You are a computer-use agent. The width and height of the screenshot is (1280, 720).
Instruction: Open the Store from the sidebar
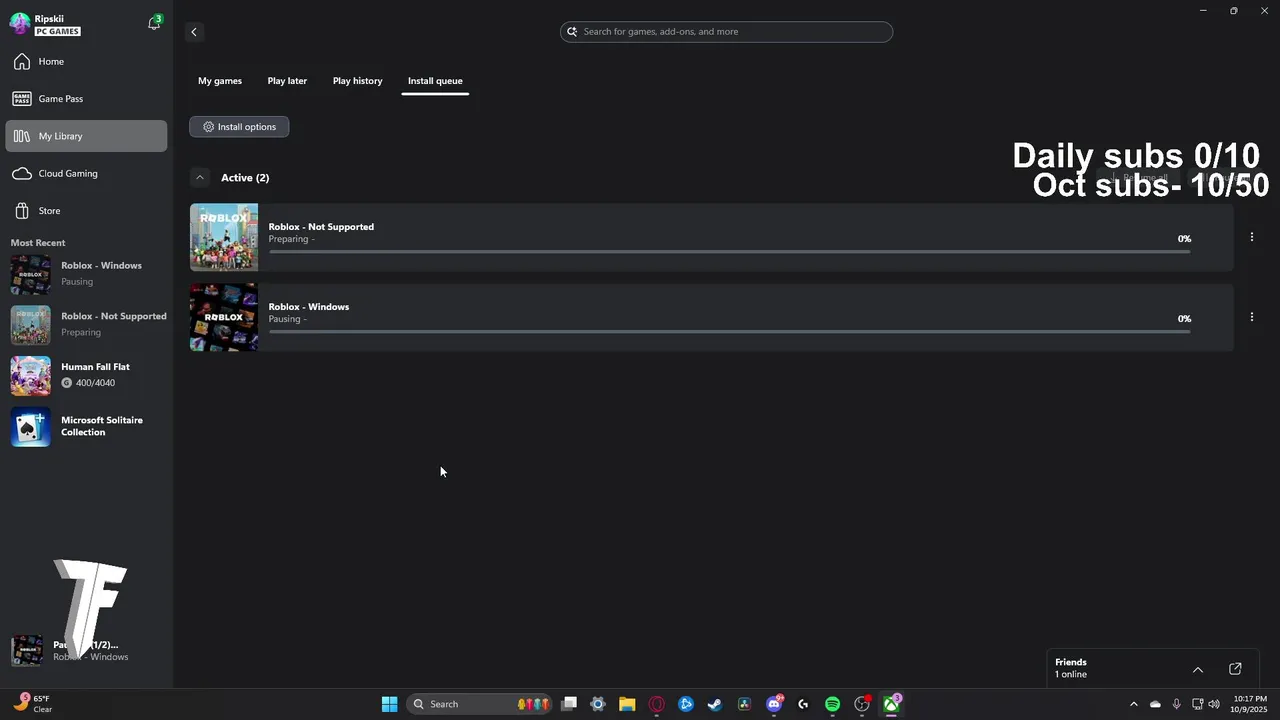click(86, 211)
